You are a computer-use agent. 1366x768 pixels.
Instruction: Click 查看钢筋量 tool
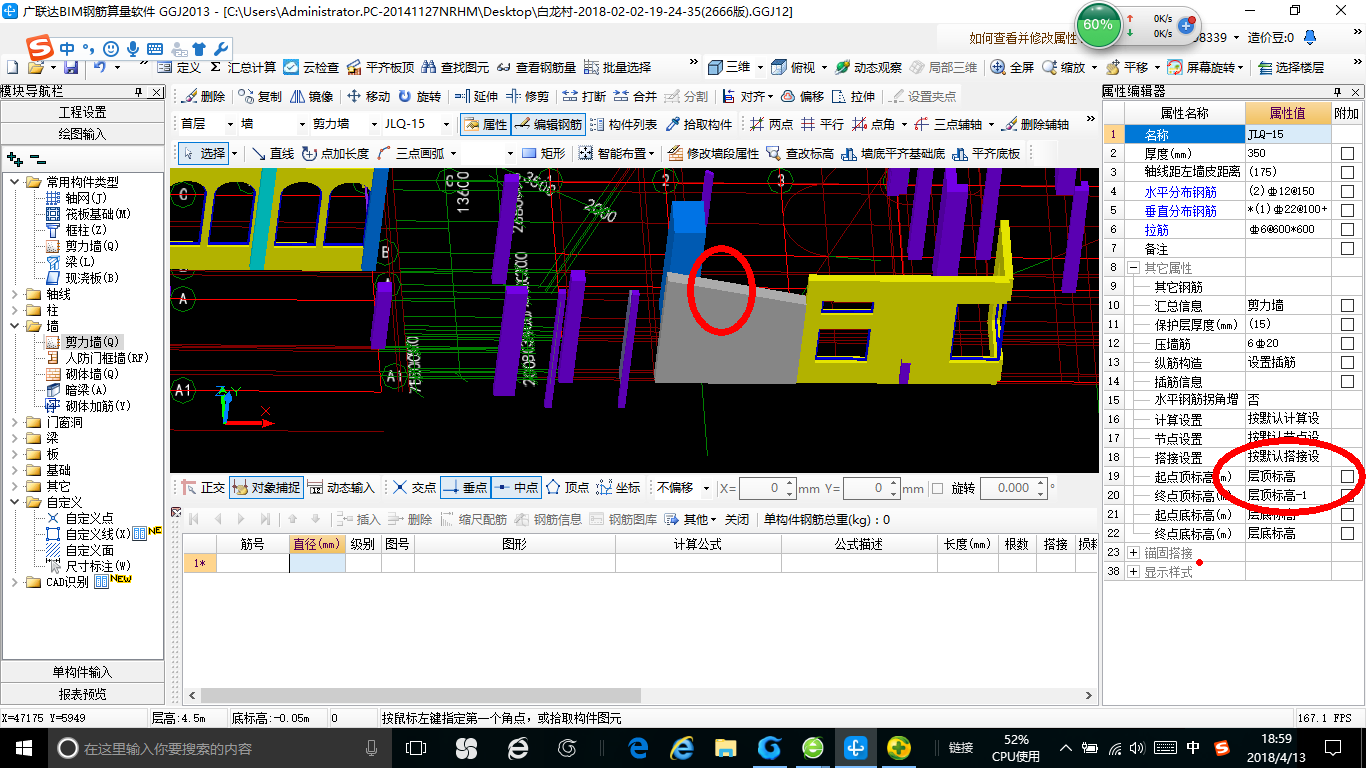coord(536,67)
